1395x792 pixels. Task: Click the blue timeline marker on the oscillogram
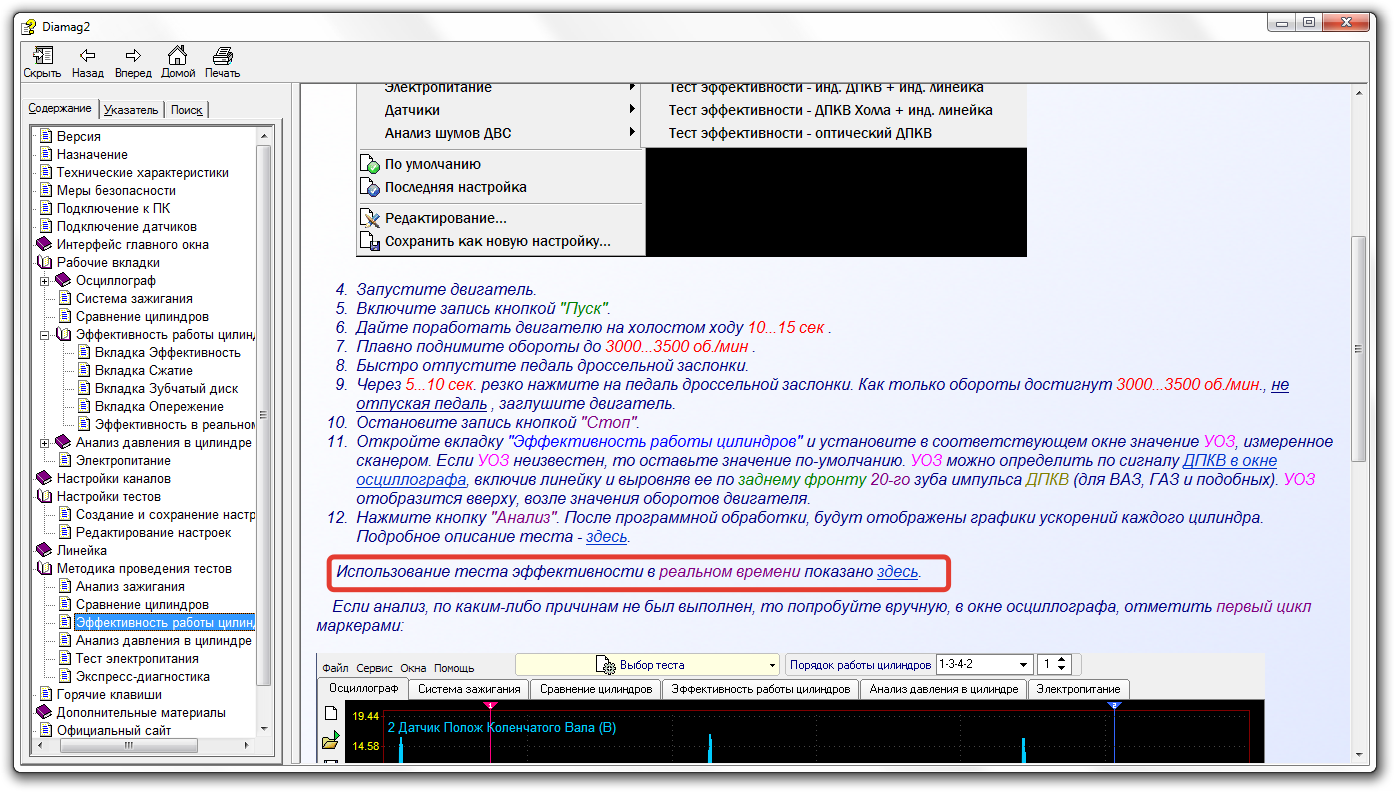point(1115,706)
